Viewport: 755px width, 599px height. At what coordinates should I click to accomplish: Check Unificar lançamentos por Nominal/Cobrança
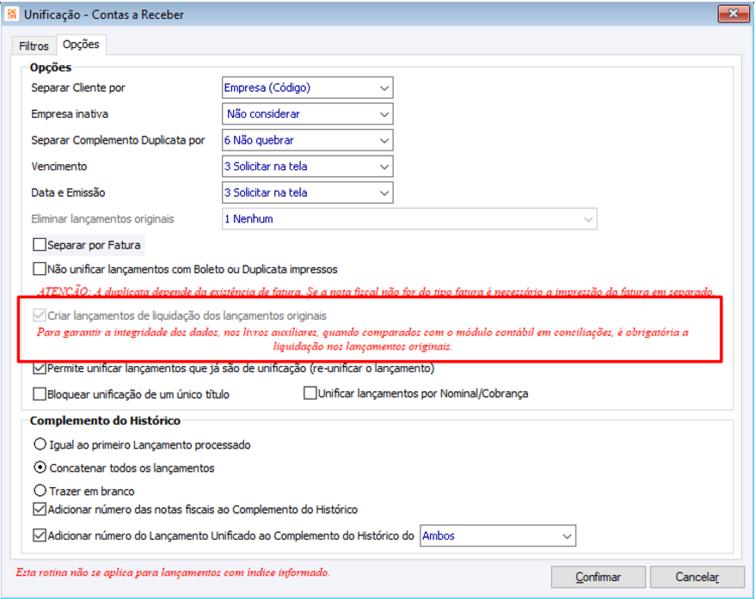point(310,393)
